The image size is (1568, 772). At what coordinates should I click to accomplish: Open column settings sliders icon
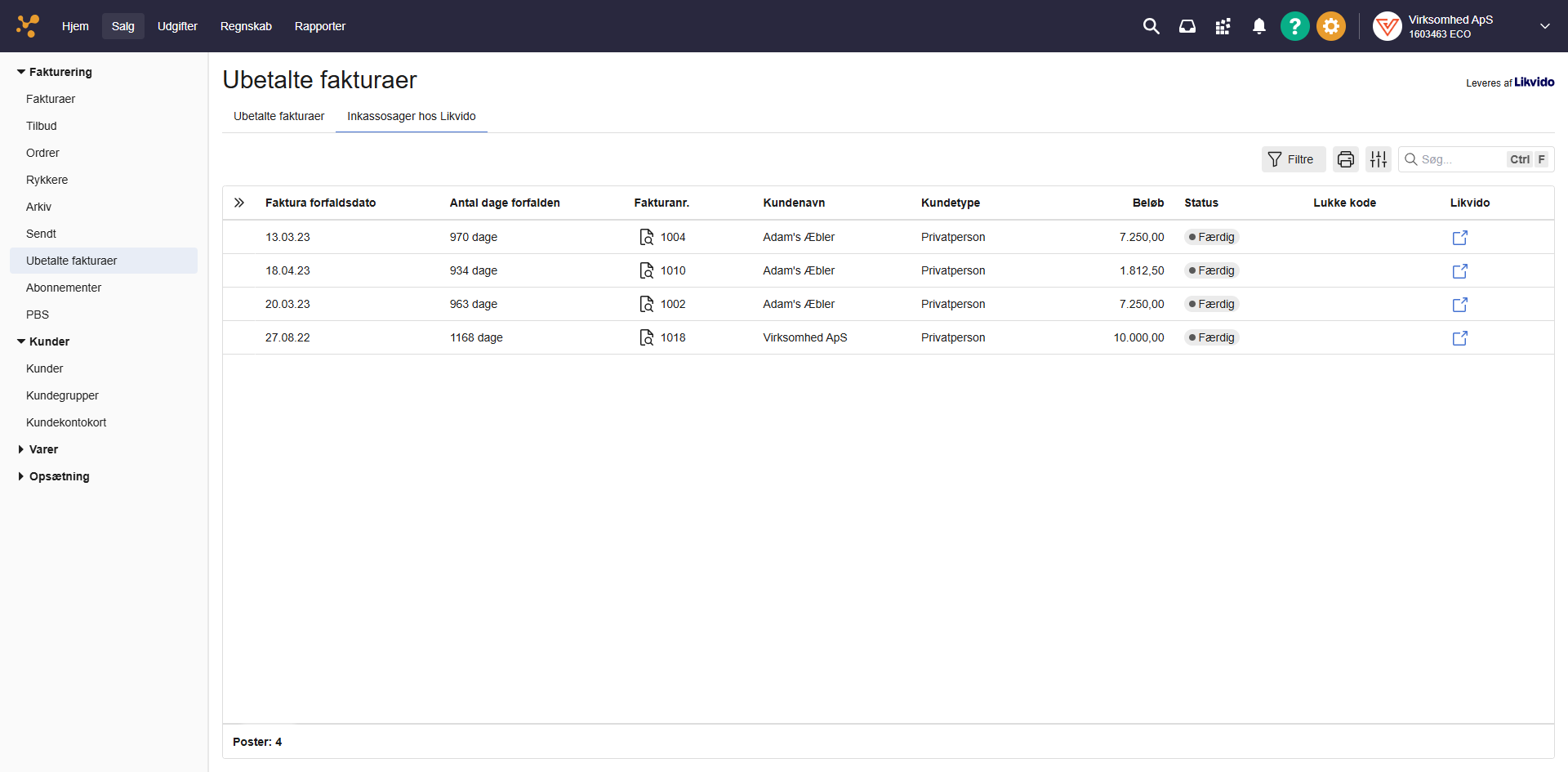pyautogui.click(x=1378, y=159)
